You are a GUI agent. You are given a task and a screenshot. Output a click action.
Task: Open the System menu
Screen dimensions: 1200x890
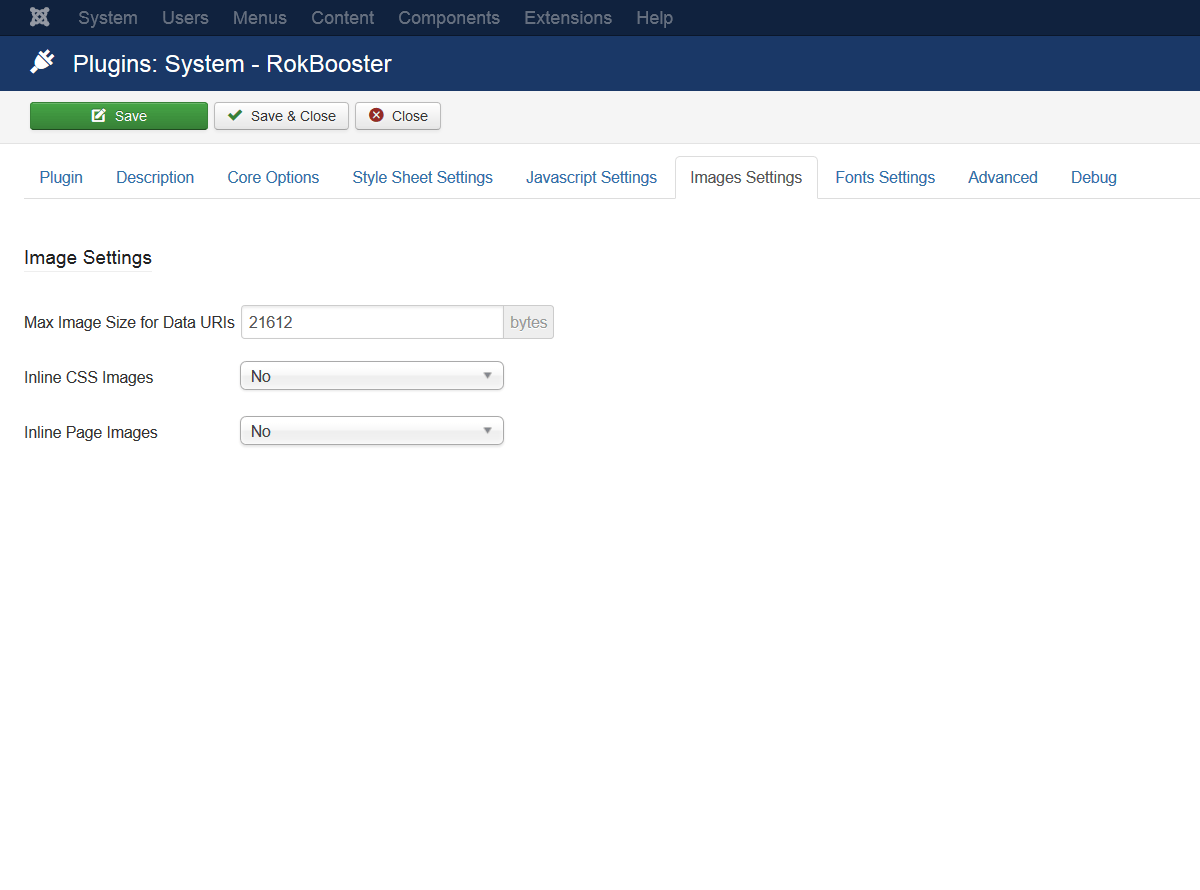tap(108, 18)
